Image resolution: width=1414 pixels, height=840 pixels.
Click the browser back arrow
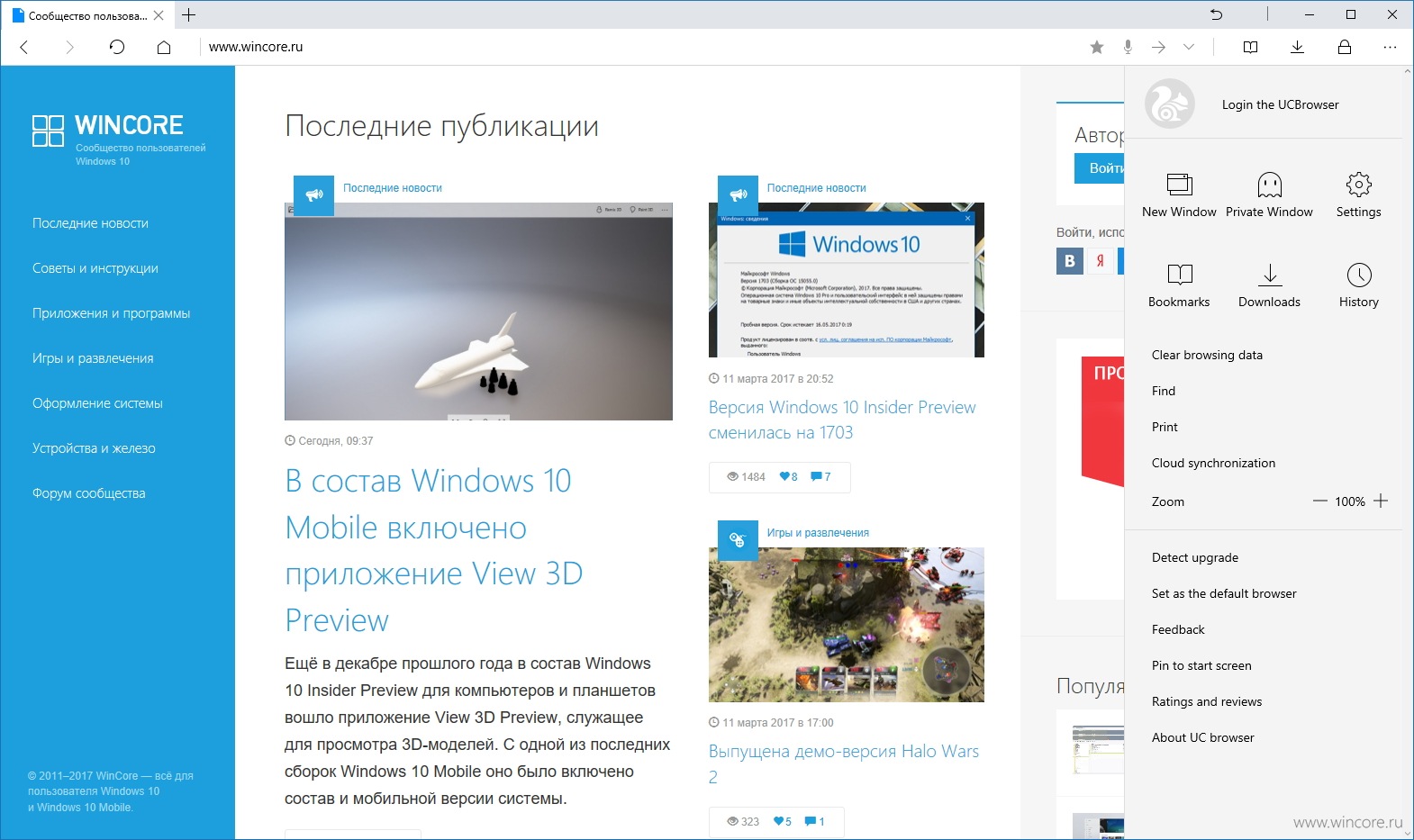coord(24,47)
